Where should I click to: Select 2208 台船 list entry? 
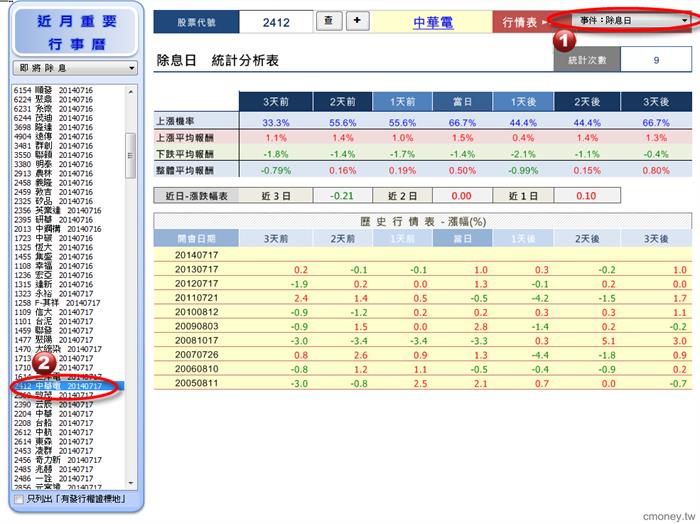pos(54,423)
